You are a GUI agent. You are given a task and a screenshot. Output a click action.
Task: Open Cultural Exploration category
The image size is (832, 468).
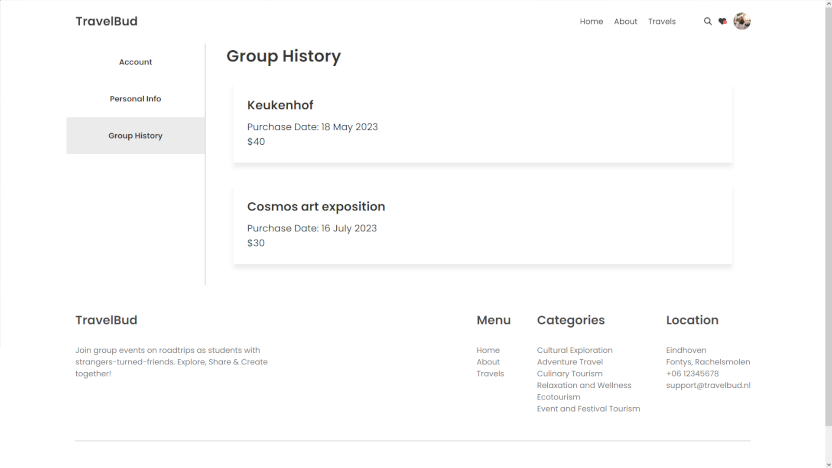click(x=574, y=350)
